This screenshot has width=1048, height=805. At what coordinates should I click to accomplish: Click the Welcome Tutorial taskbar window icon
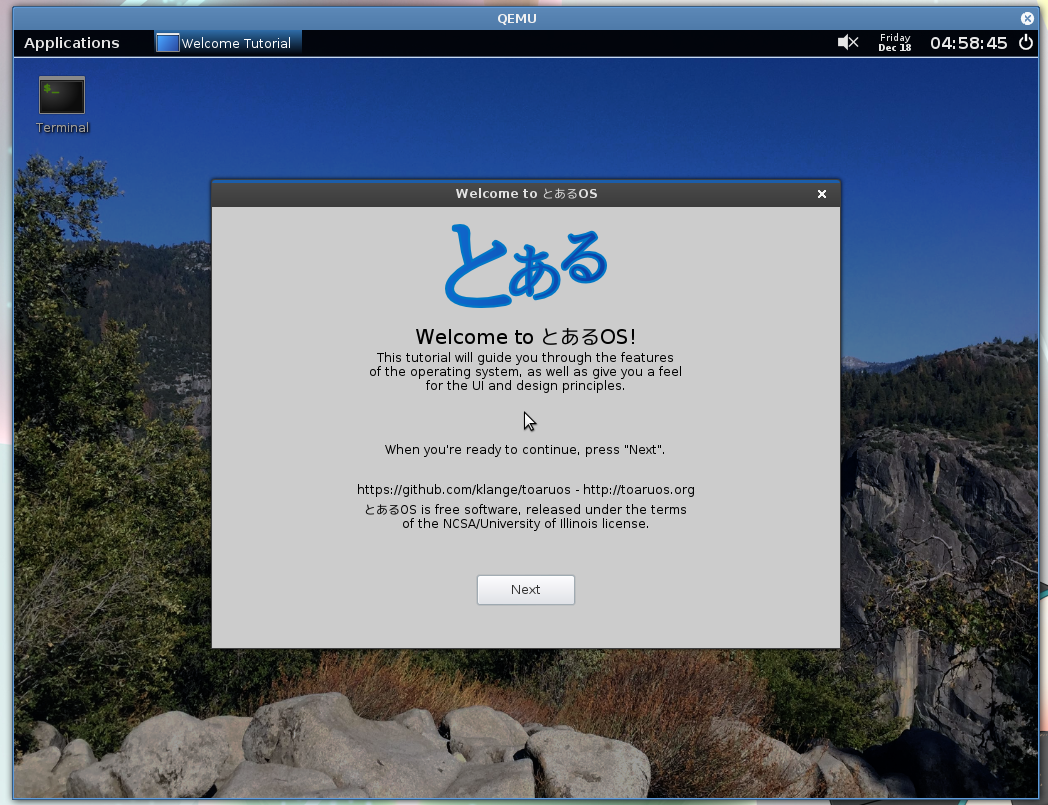[x=168, y=43]
